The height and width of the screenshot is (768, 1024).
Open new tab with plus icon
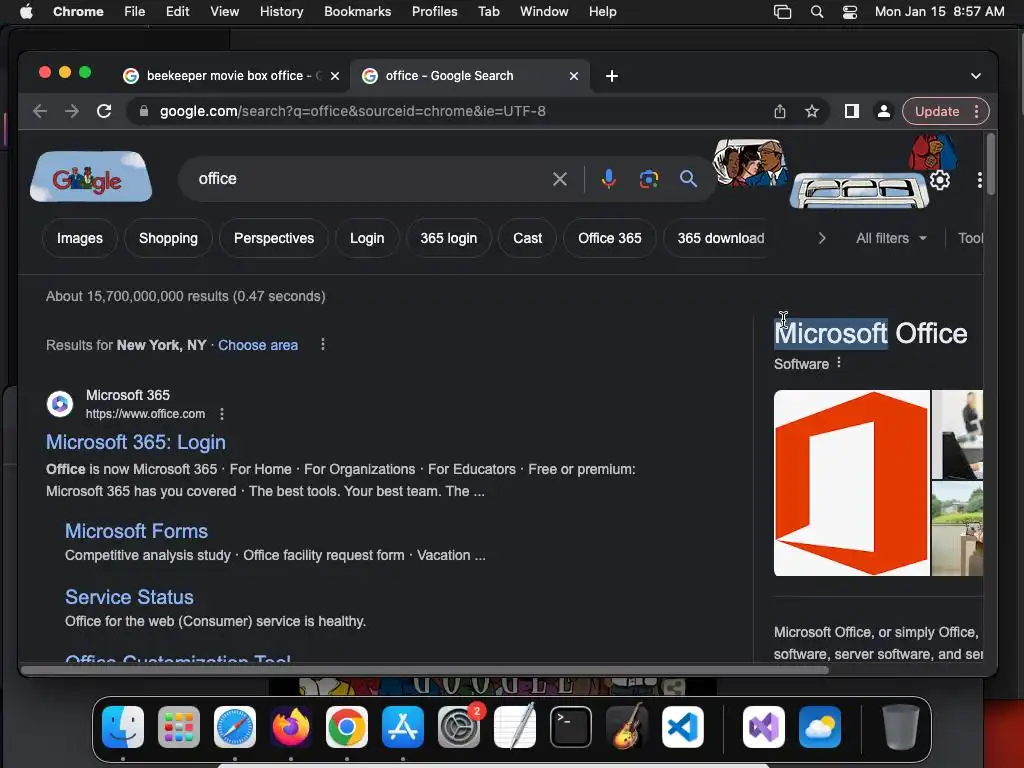[x=612, y=76]
